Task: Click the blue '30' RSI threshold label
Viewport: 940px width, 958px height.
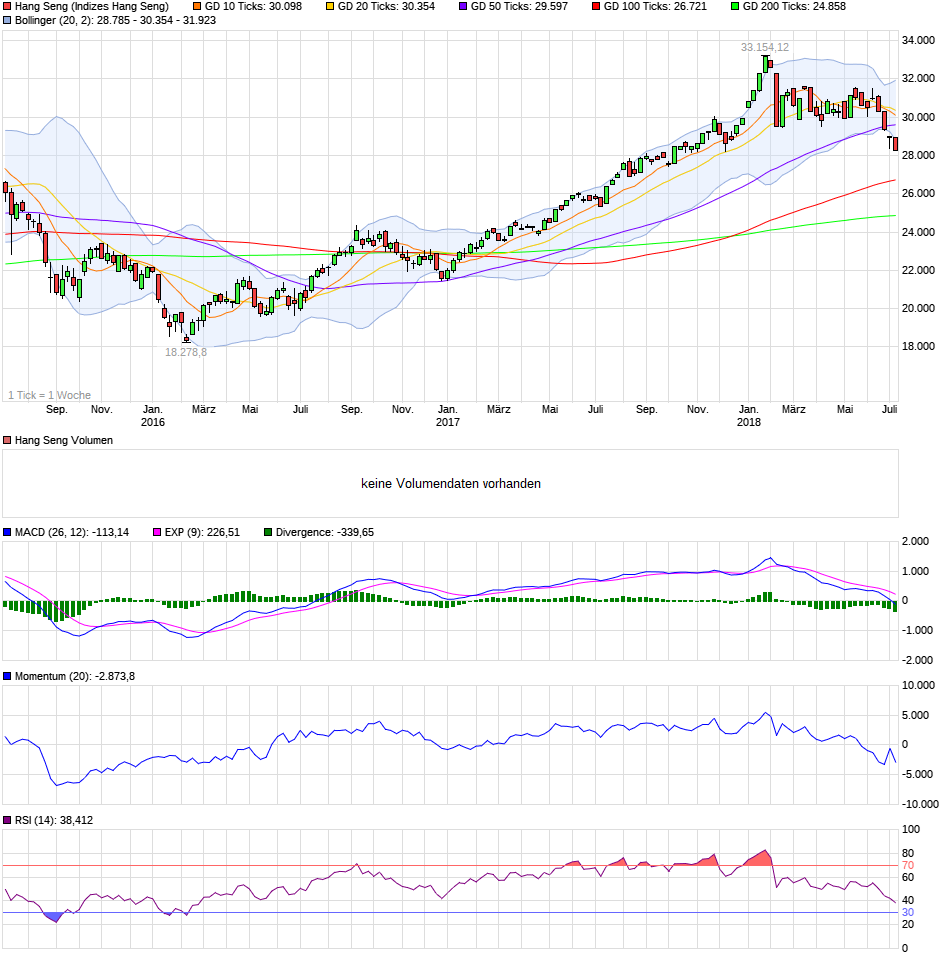Action: click(x=908, y=913)
